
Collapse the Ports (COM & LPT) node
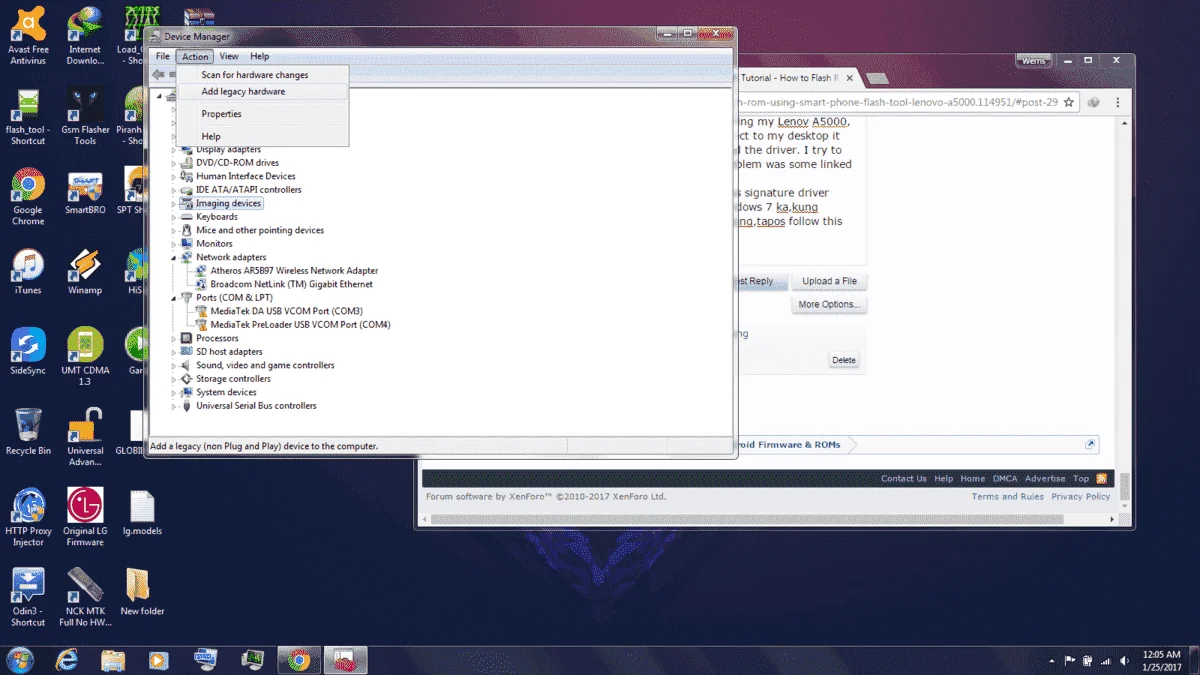pos(174,298)
